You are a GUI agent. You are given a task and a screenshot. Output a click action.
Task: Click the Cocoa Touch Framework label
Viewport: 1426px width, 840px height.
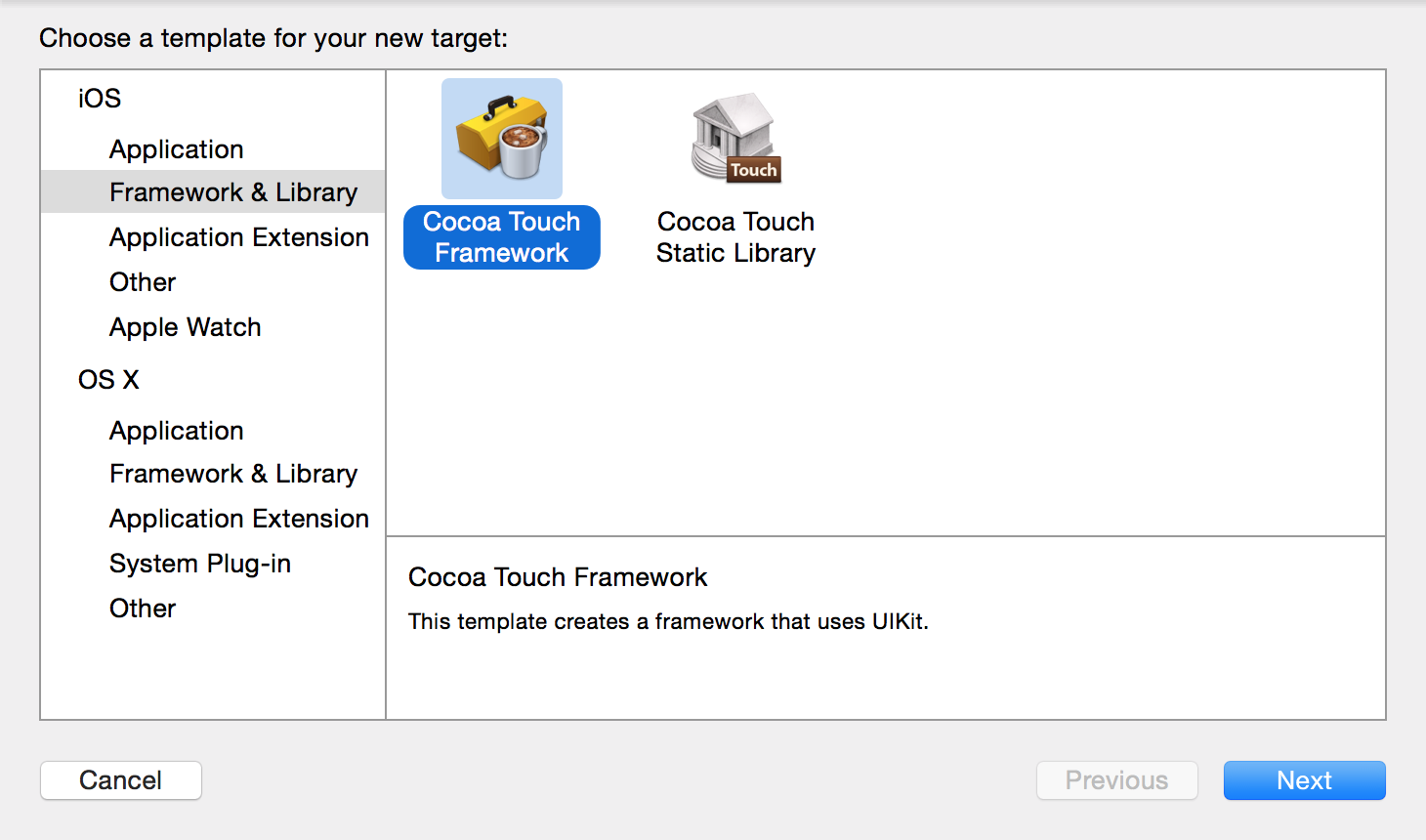point(502,237)
